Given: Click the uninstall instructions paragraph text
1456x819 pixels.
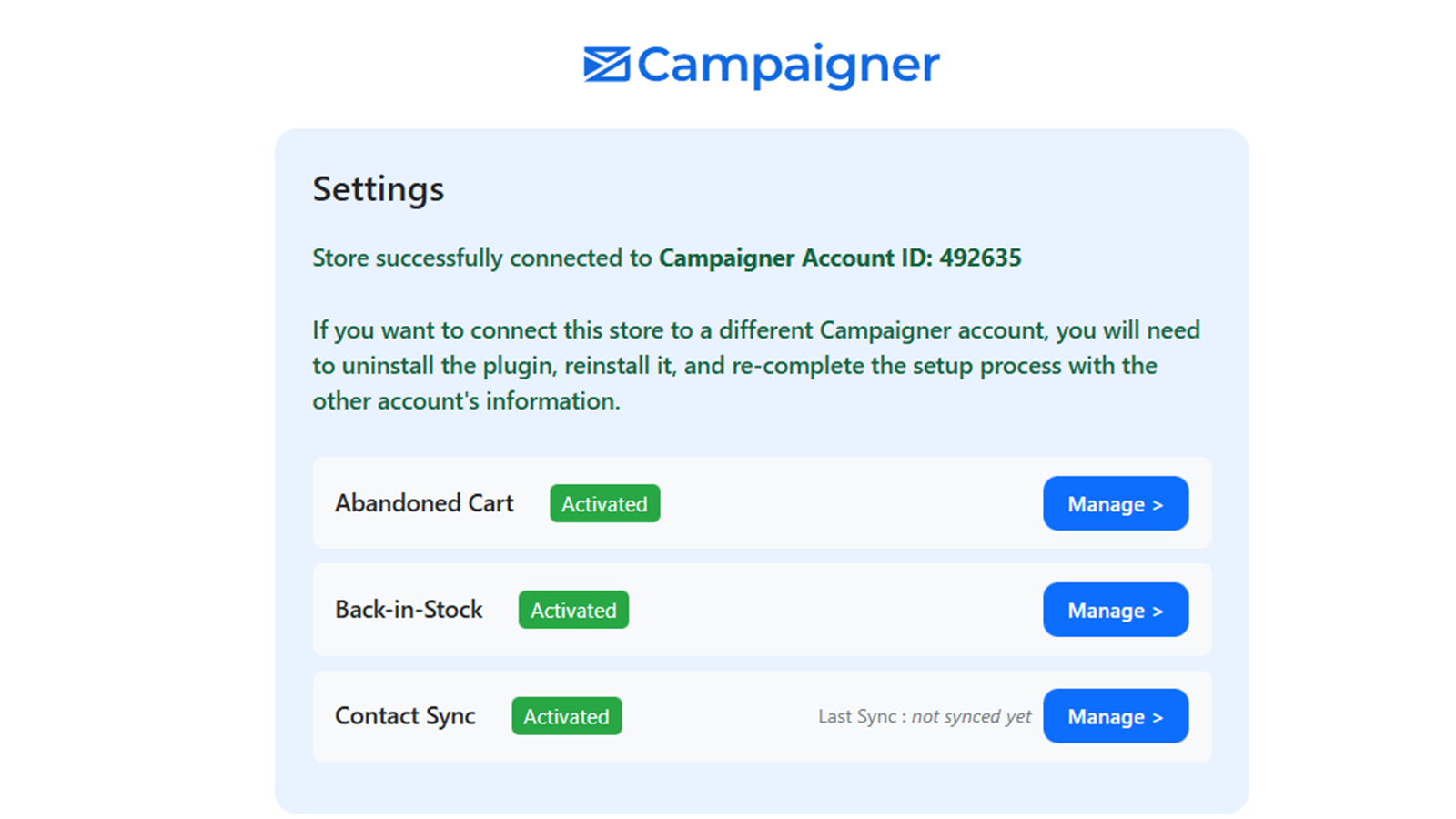Looking at the screenshot, I should (755, 365).
